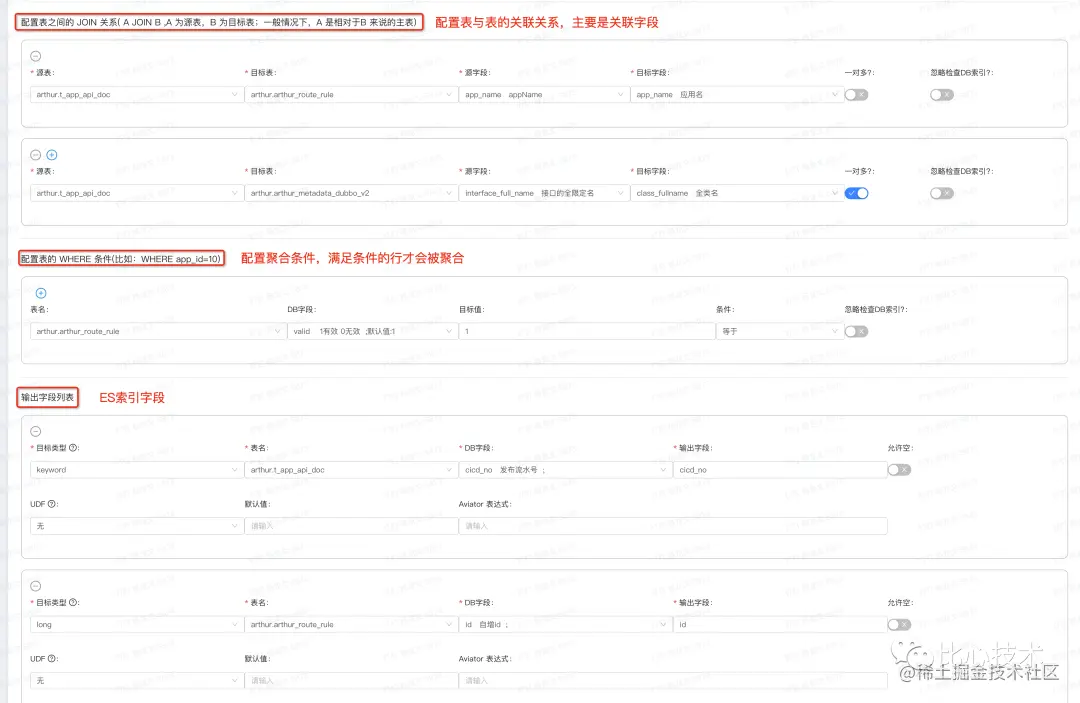Screen dimensions: 1080x703
Task: Toggle 忽略检查DB索引 for the app_name join row
Action: pos(942,95)
